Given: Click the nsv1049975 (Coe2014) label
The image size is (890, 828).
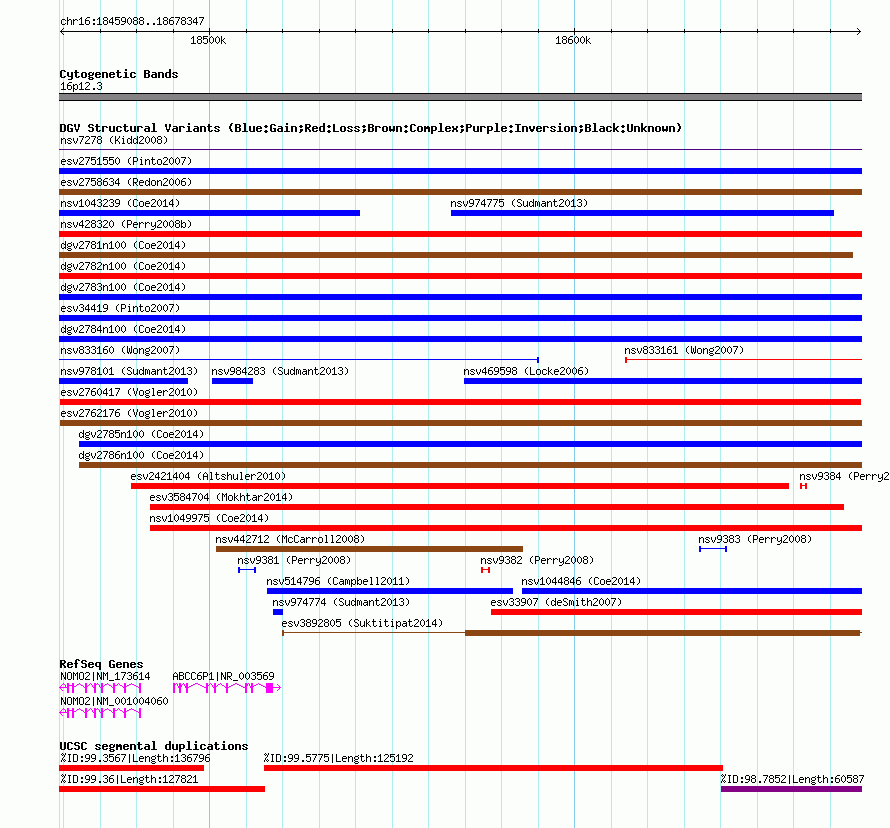Looking at the screenshot, I should [x=209, y=518].
